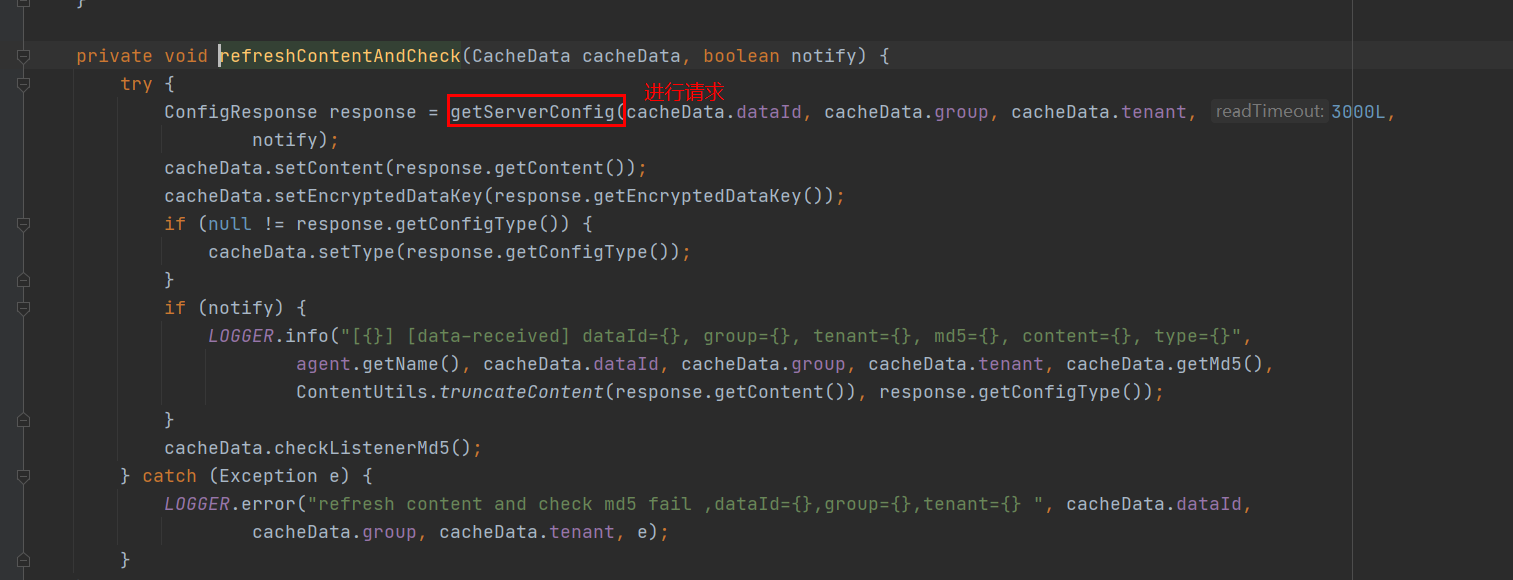Click getConfigType inside the setType call
Image resolution: width=1513 pixels, height=580 pixels.
pos(576,252)
